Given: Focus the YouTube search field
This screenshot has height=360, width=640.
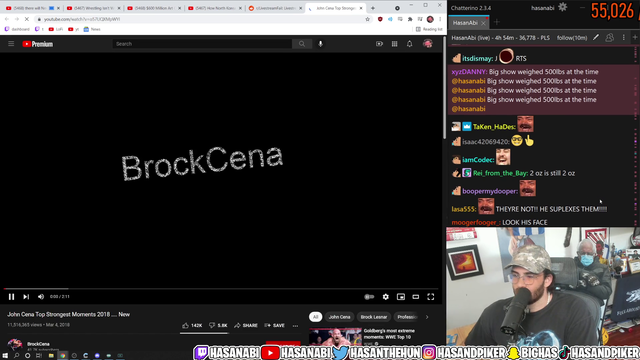Looking at the screenshot, I should tap(202, 44).
